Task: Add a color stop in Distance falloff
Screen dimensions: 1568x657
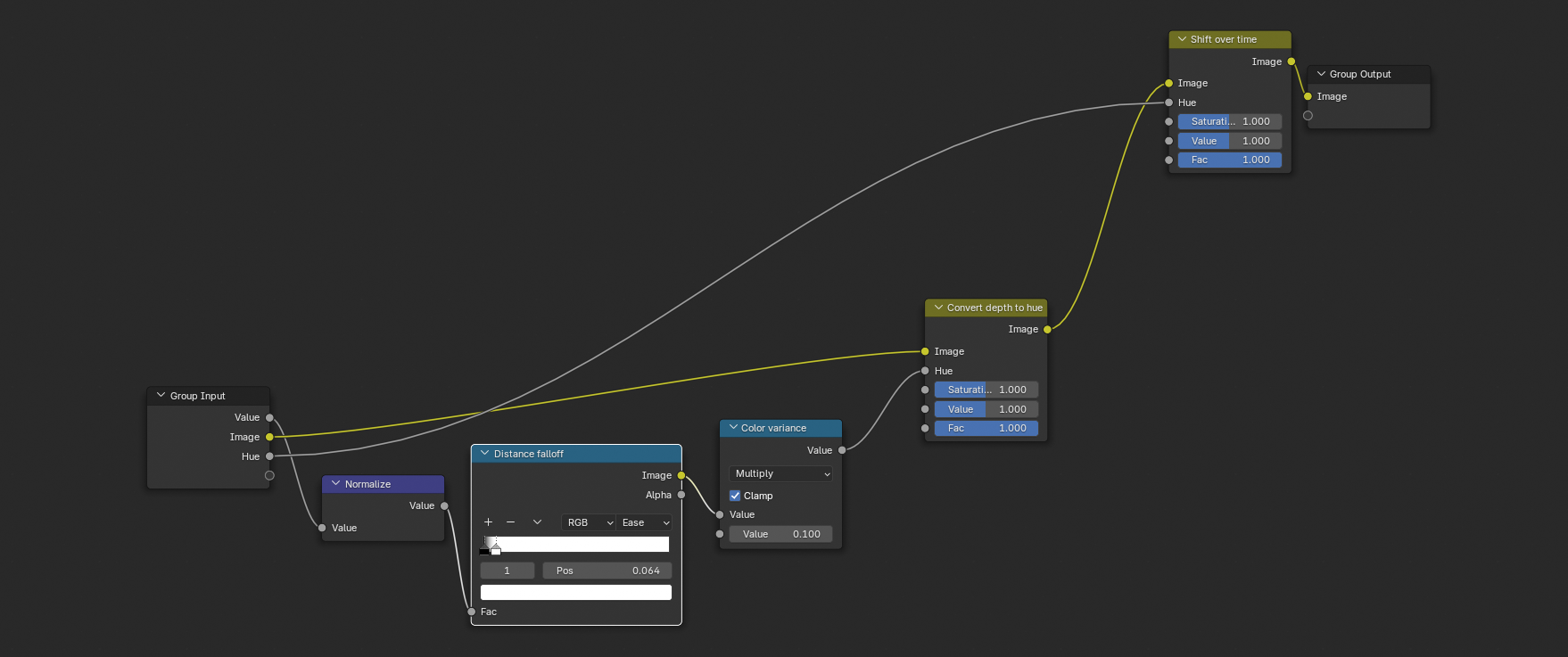Action: pyautogui.click(x=488, y=522)
